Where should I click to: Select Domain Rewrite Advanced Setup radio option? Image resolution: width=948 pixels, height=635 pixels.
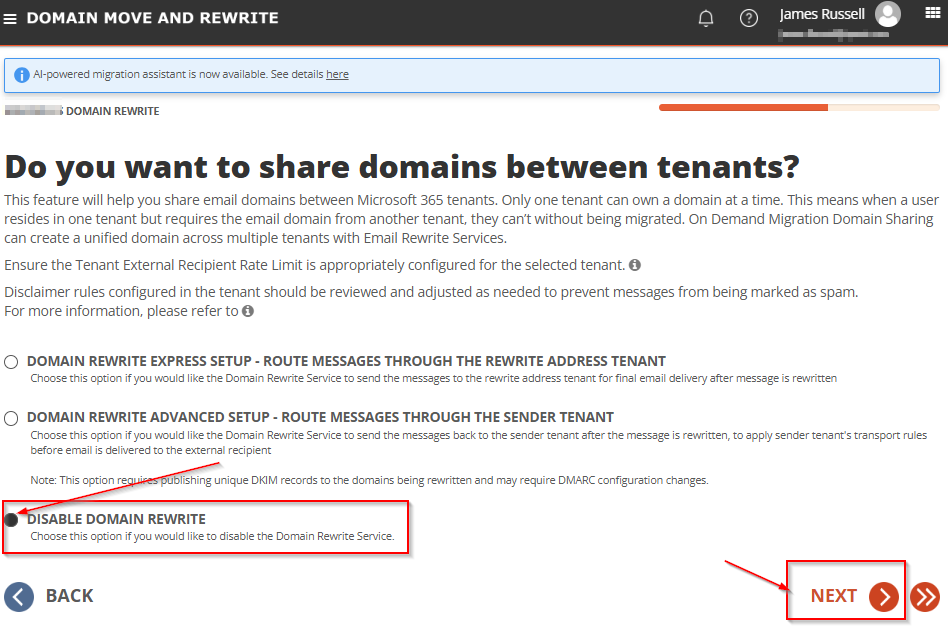coord(11,418)
